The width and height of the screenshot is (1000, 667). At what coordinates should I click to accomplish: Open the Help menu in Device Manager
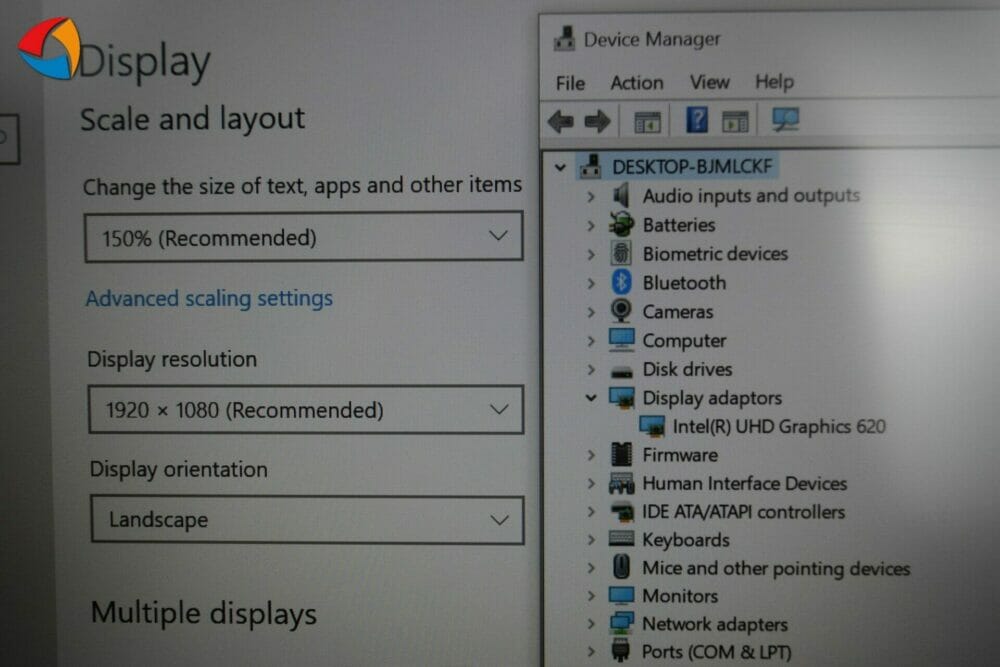click(x=774, y=82)
